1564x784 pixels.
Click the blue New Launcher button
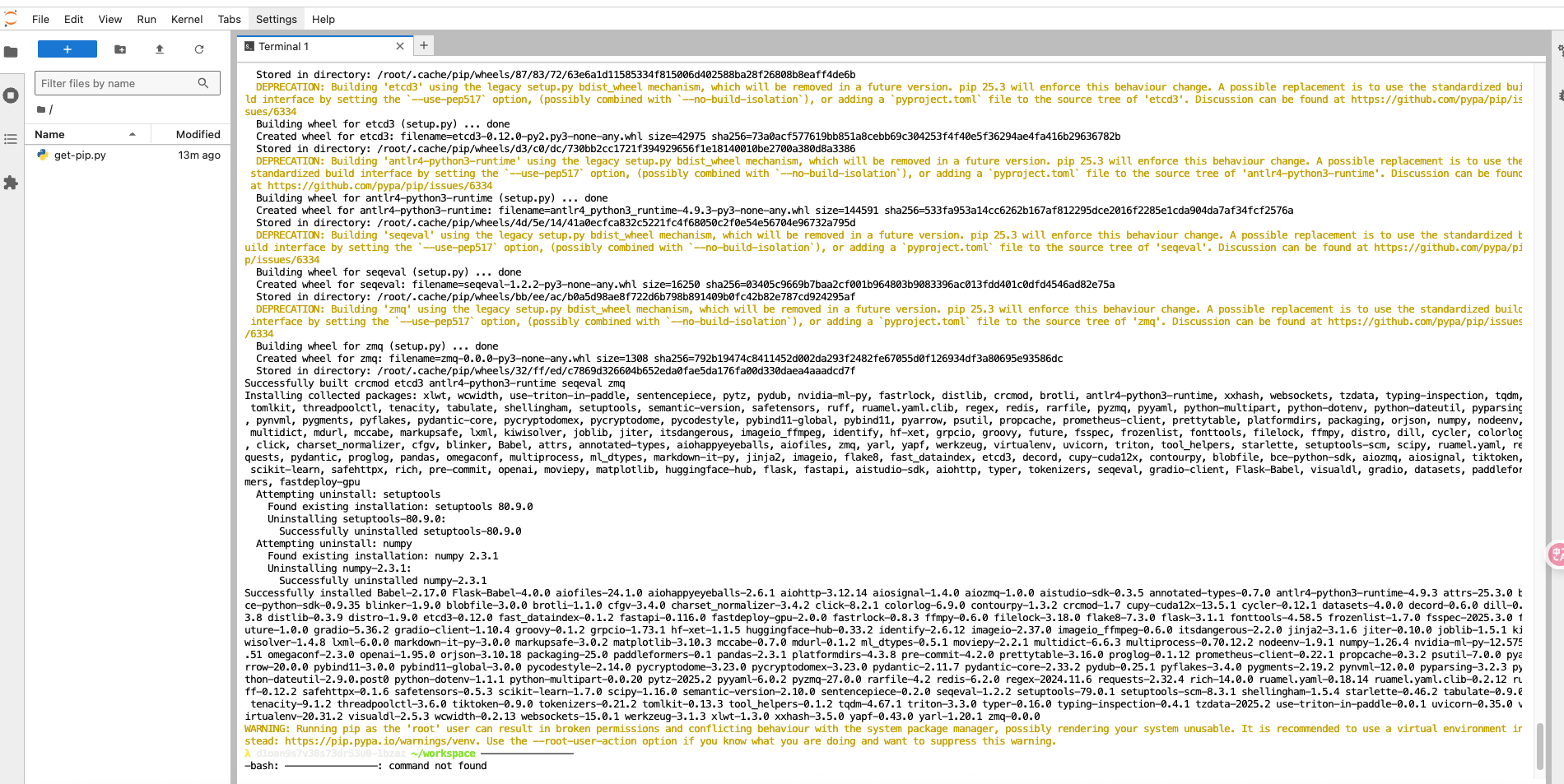(67, 49)
